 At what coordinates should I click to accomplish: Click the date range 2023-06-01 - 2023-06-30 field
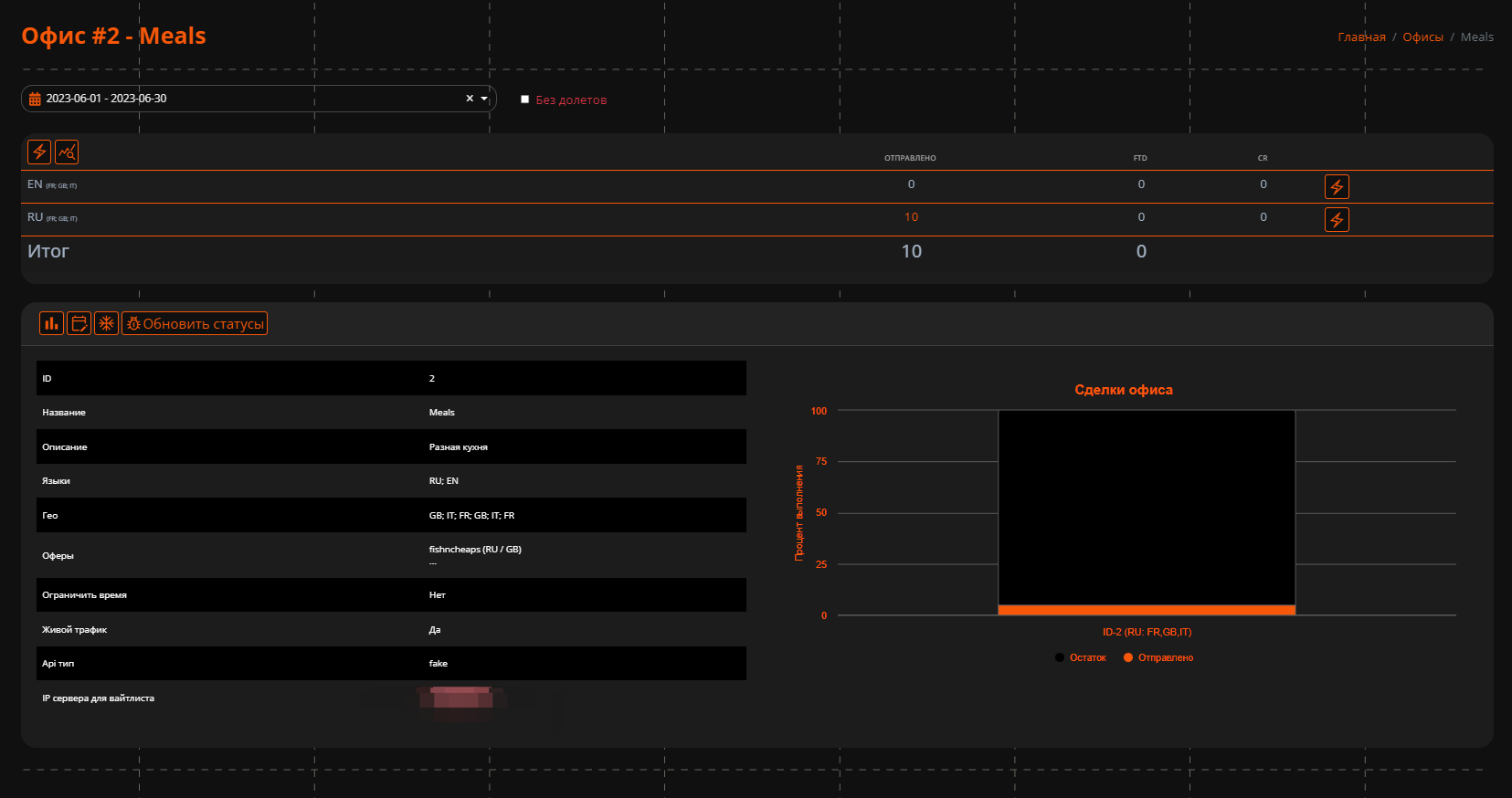click(259, 99)
